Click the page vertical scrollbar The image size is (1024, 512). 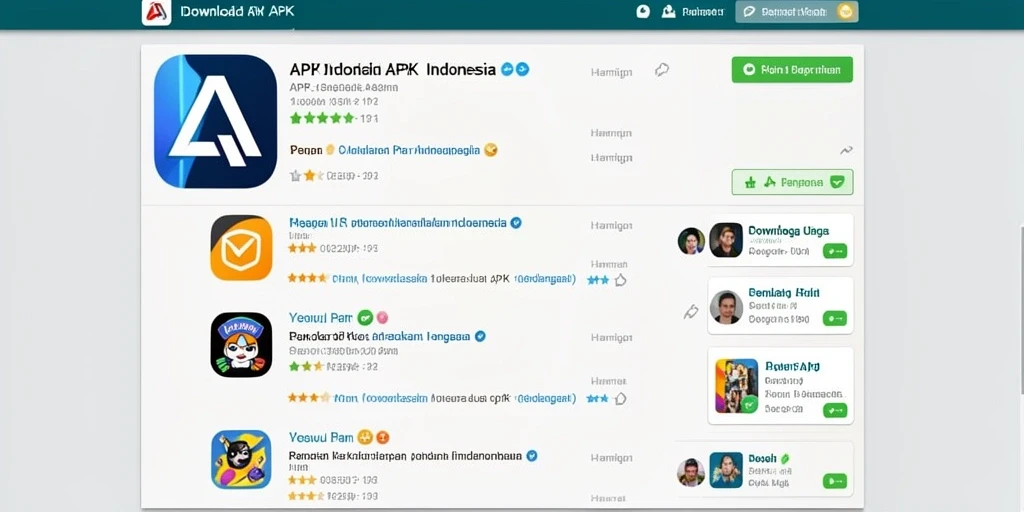pyautogui.click(x=1021, y=310)
